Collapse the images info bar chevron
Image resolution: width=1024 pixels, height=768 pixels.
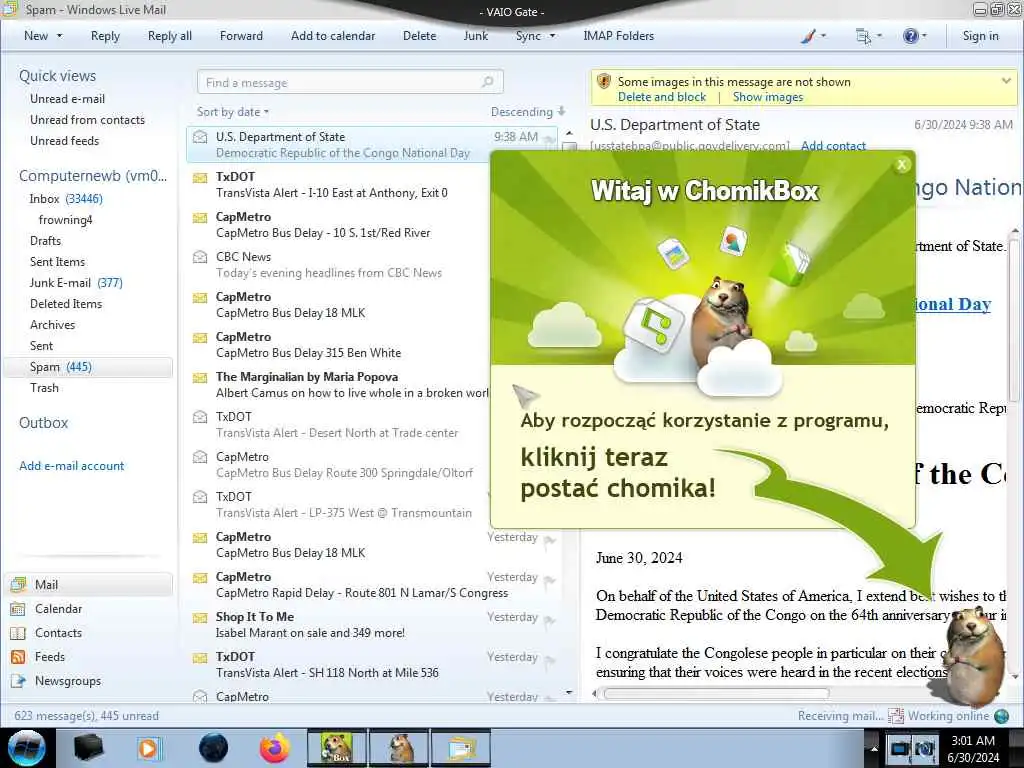coord(1006,82)
